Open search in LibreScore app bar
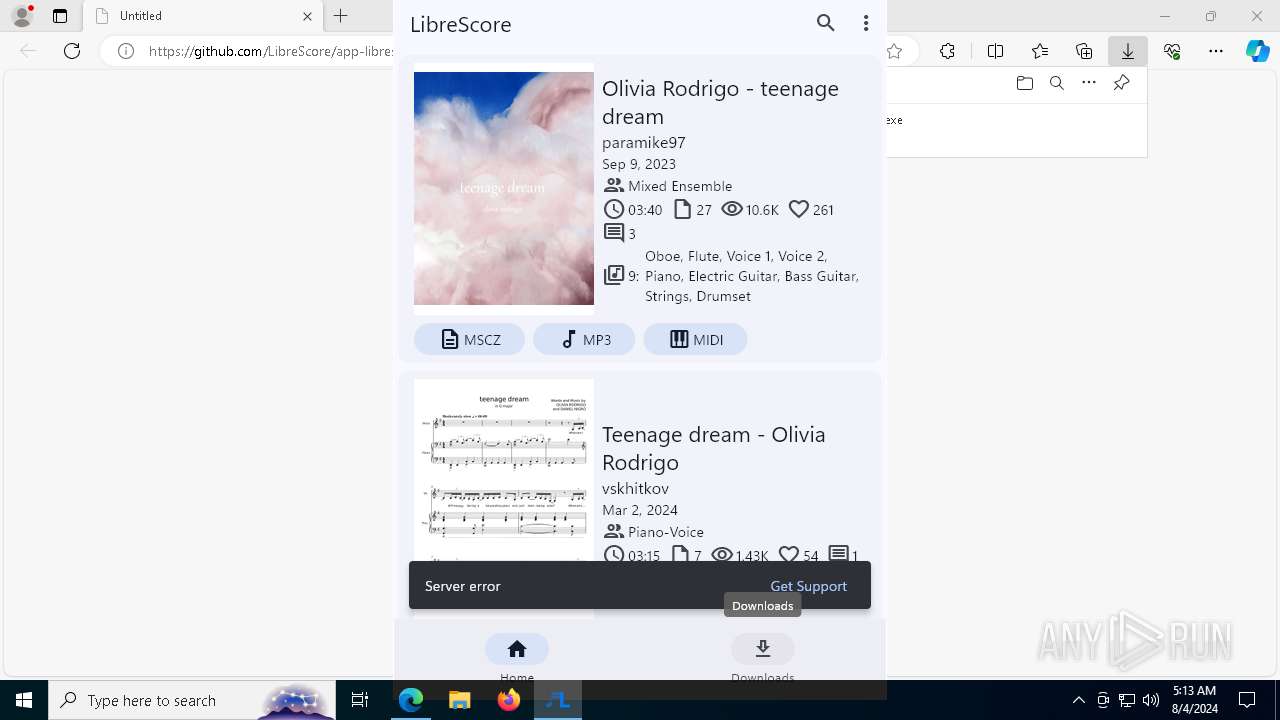The width and height of the screenshot is (1280, 720). click(x=826, y=23)
